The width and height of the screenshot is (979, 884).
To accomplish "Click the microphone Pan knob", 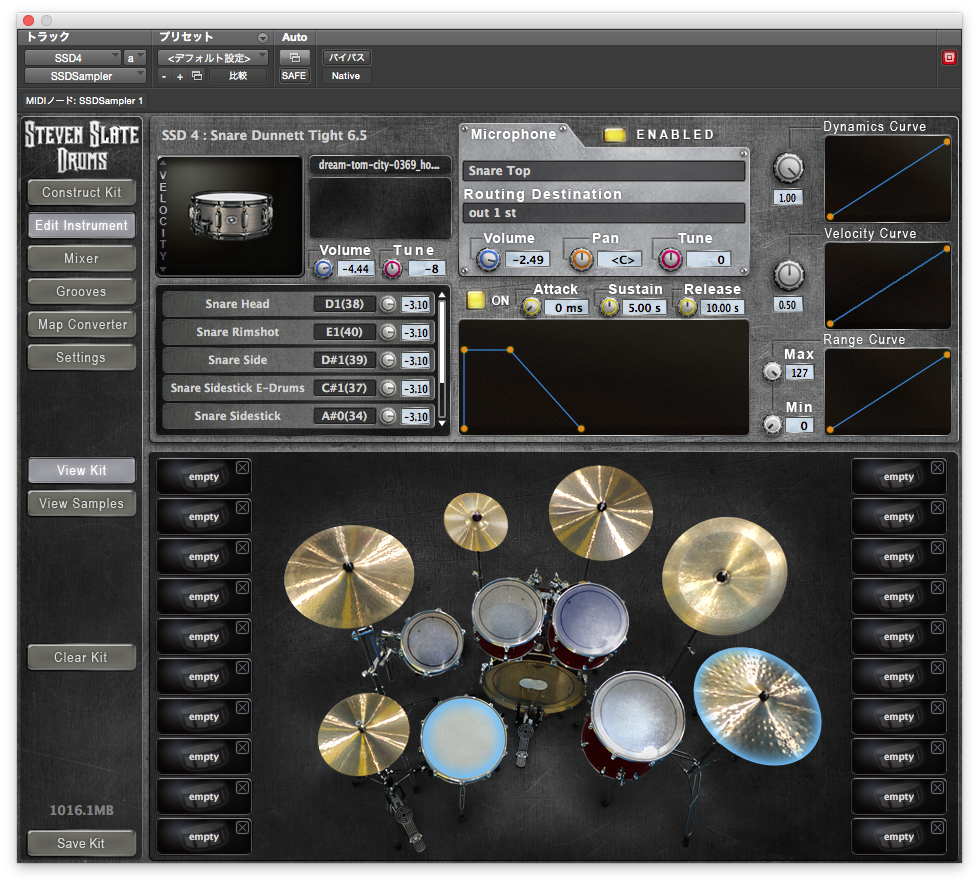I will pos(581,259).
